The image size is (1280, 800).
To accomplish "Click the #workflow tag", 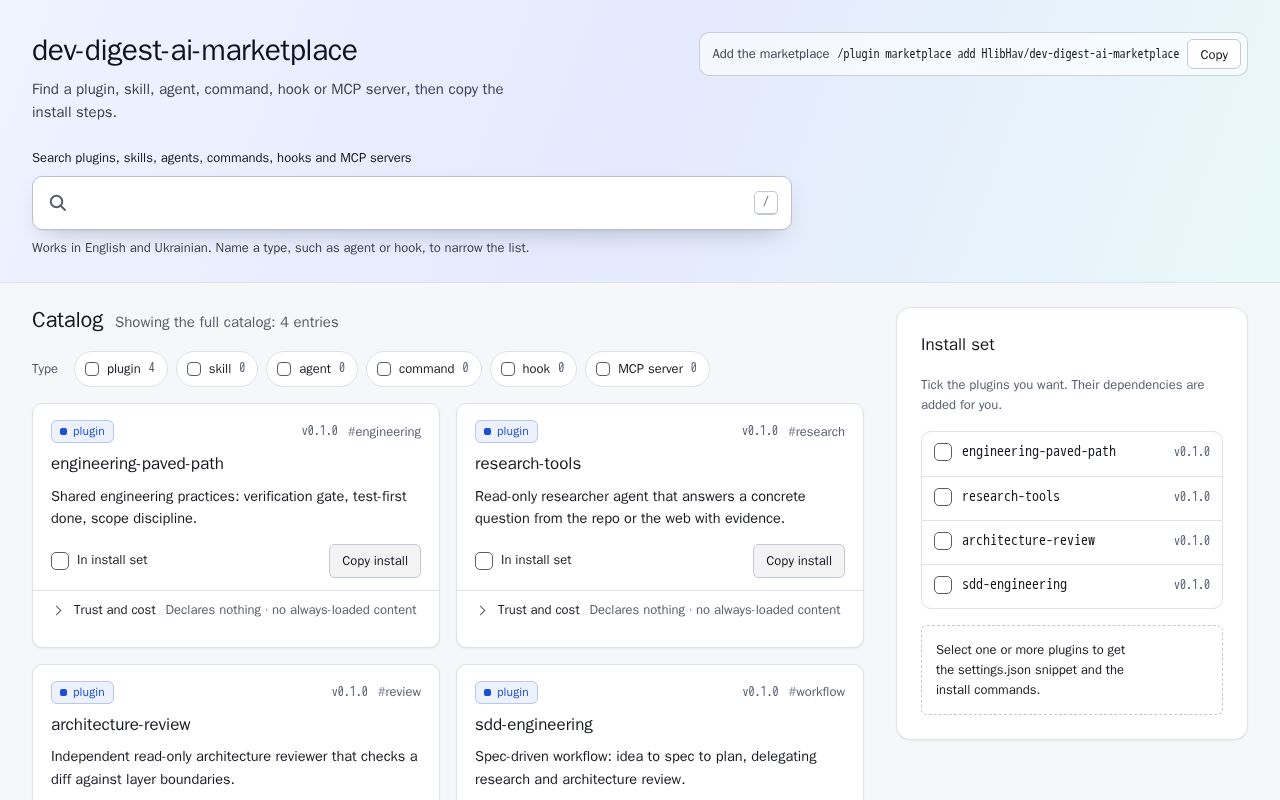I will tap(817, 692).
